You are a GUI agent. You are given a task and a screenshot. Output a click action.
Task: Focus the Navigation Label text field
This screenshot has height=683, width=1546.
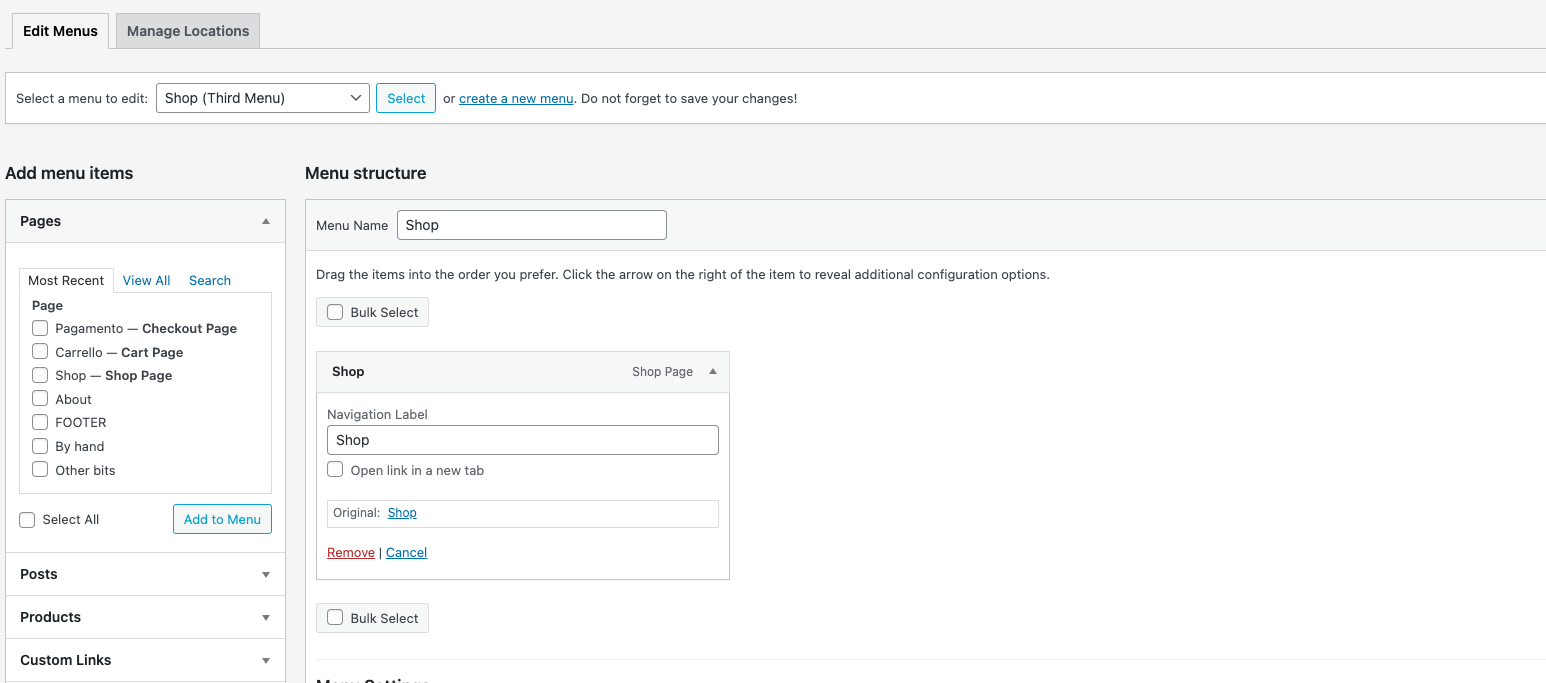click(x=522, y=440)
